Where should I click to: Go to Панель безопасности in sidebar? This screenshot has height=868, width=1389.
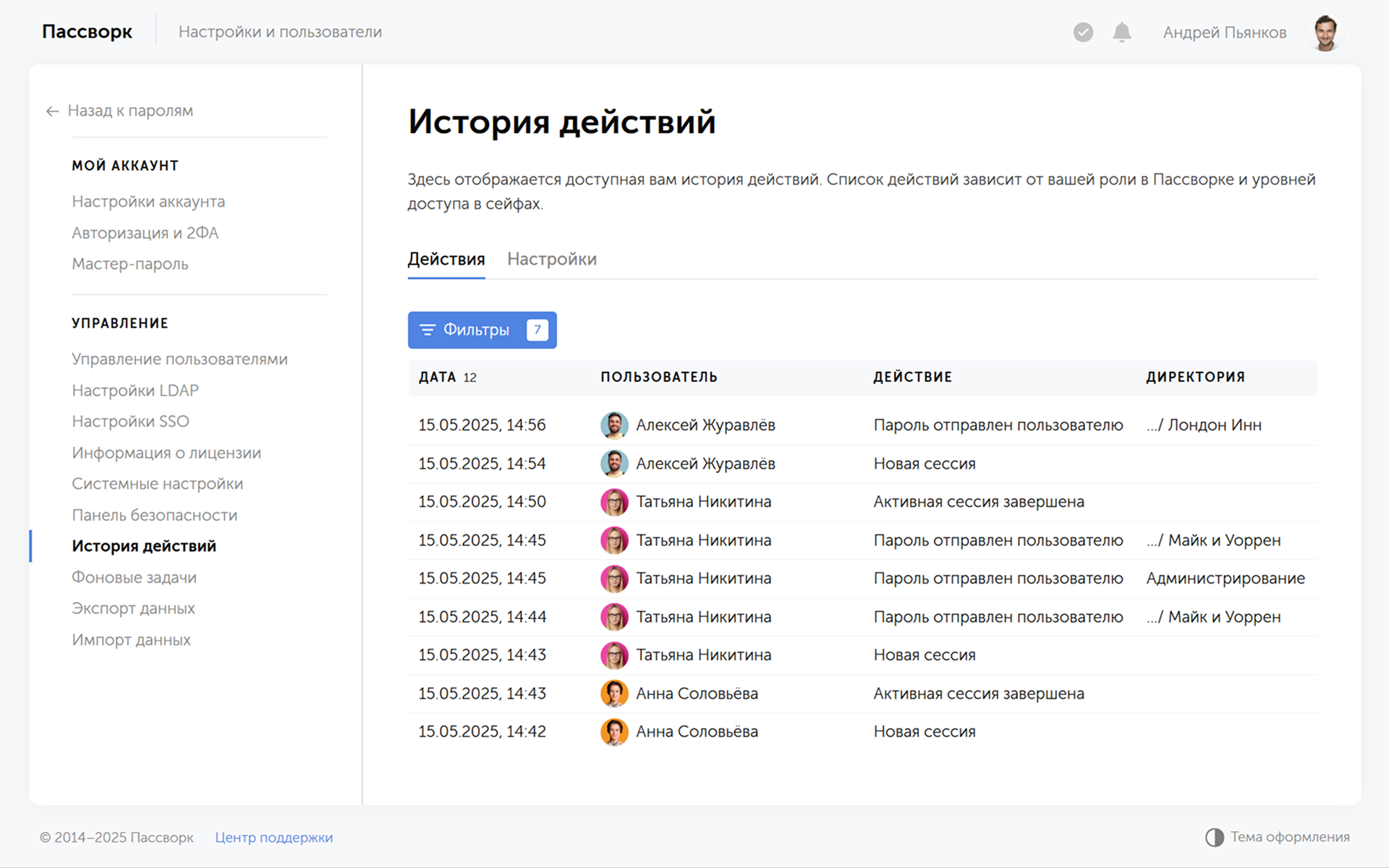pyautogui.click(x=154, y=515)
